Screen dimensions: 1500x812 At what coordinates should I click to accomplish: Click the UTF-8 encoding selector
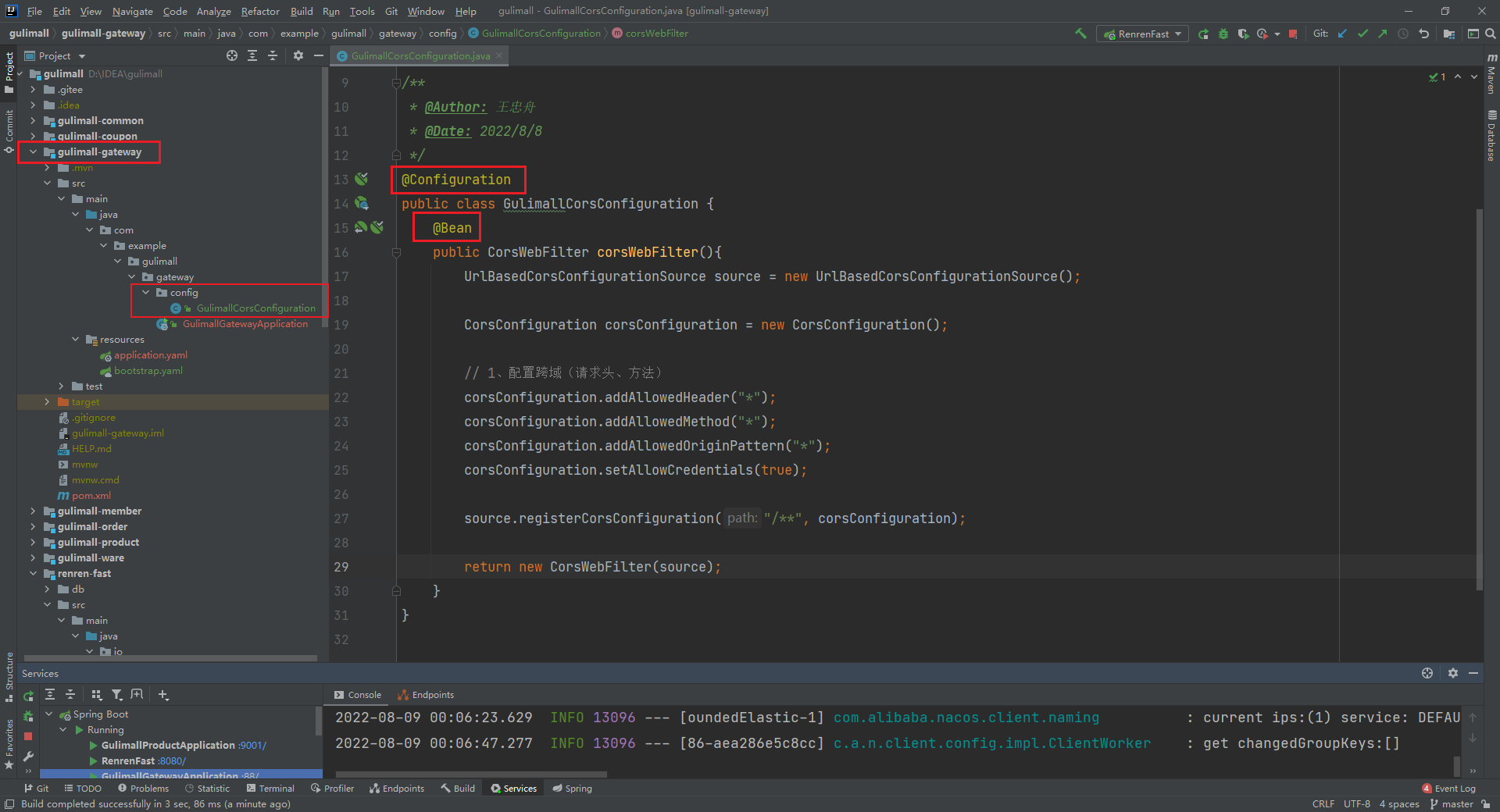click(x=1356, y=804)
